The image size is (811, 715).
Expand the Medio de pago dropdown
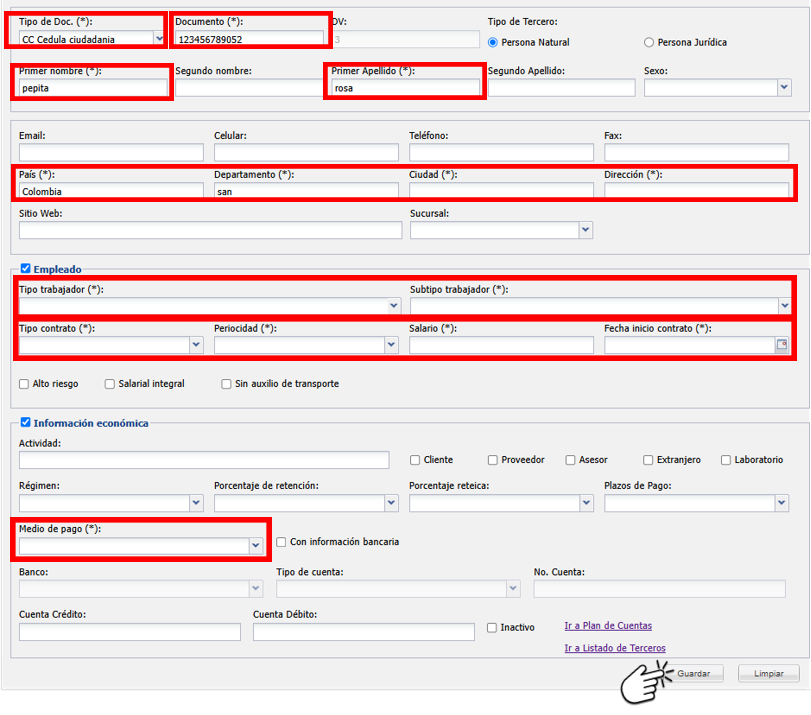(256, 545)
